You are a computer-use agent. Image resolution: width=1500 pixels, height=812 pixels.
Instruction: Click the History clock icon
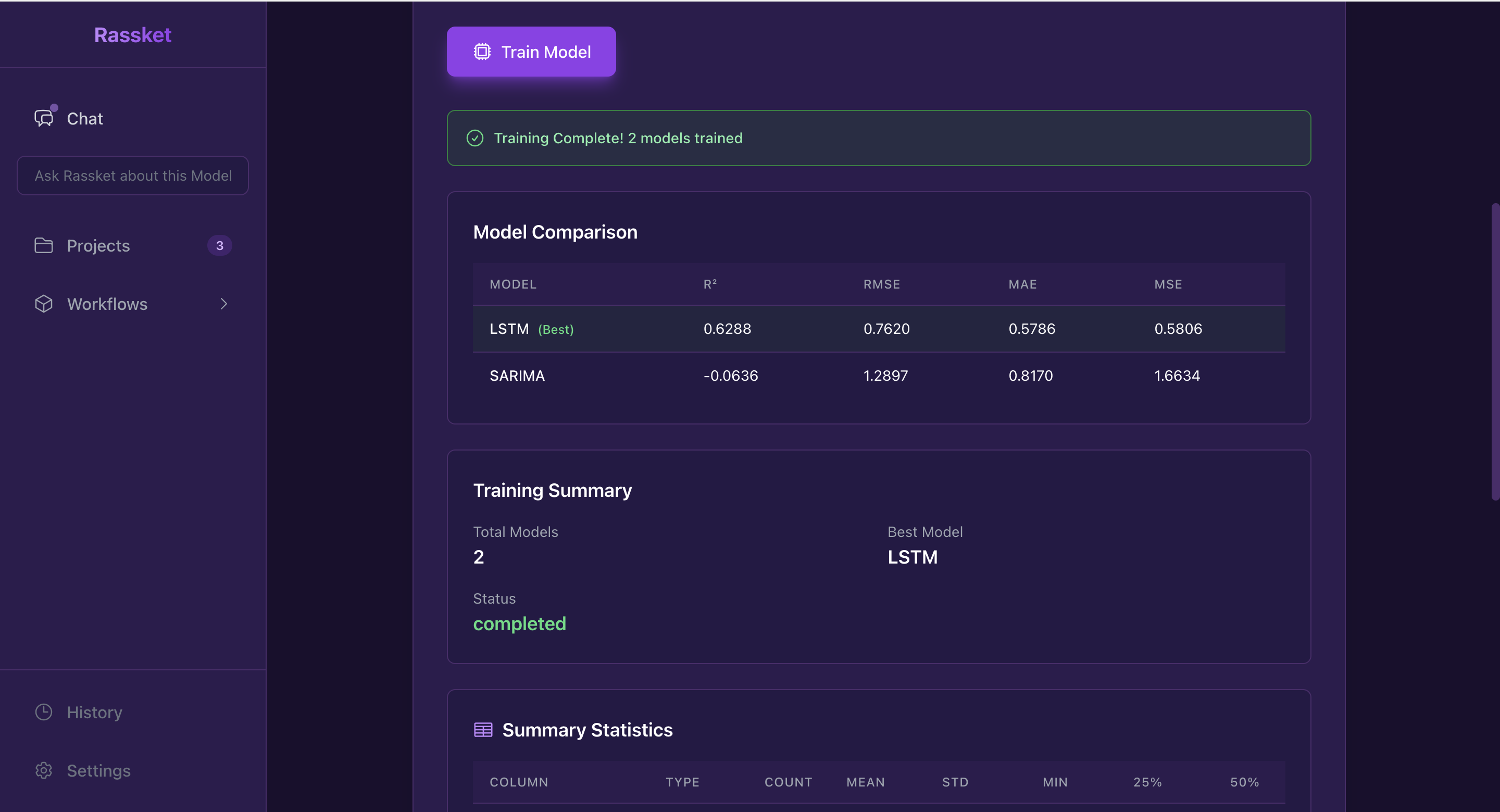pyautogui.click(x=43, y=712)
